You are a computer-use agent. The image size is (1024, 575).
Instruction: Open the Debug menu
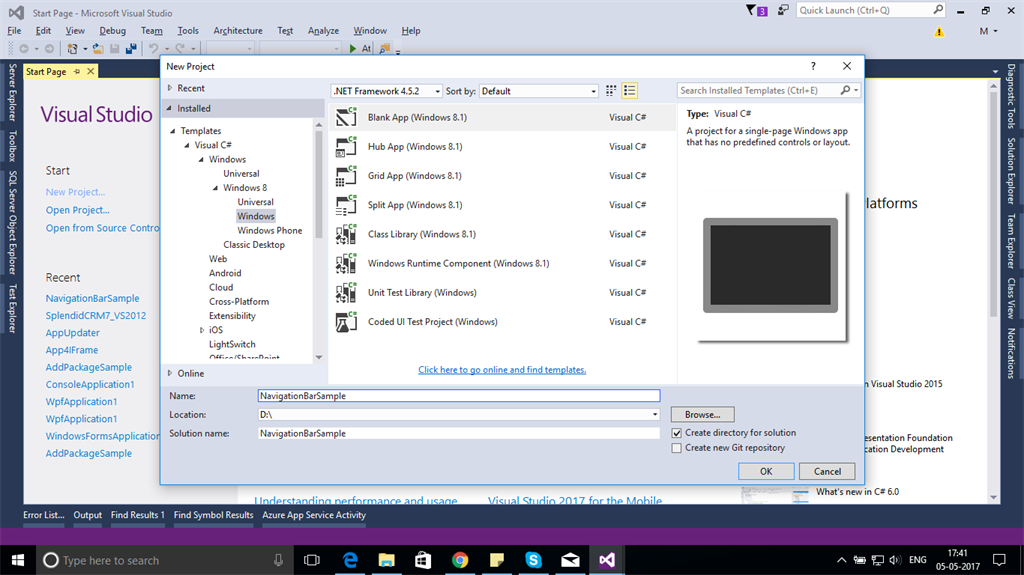112,31
